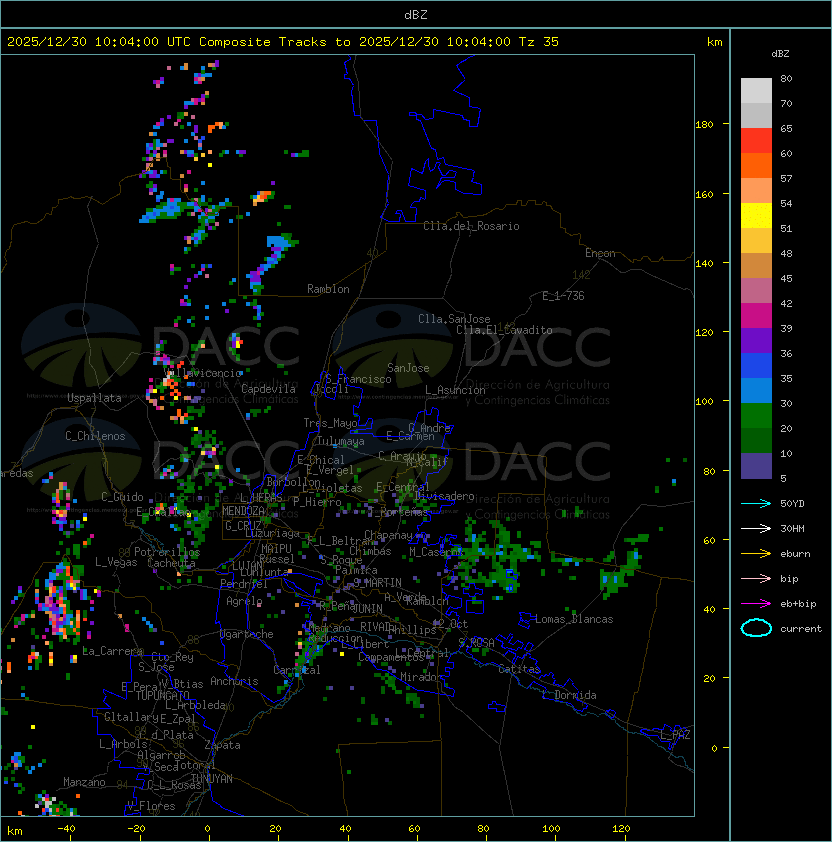Click the green echo cluster near M_Caseros
This screenshot has height=842, width=832.
[x=491, y=558]
